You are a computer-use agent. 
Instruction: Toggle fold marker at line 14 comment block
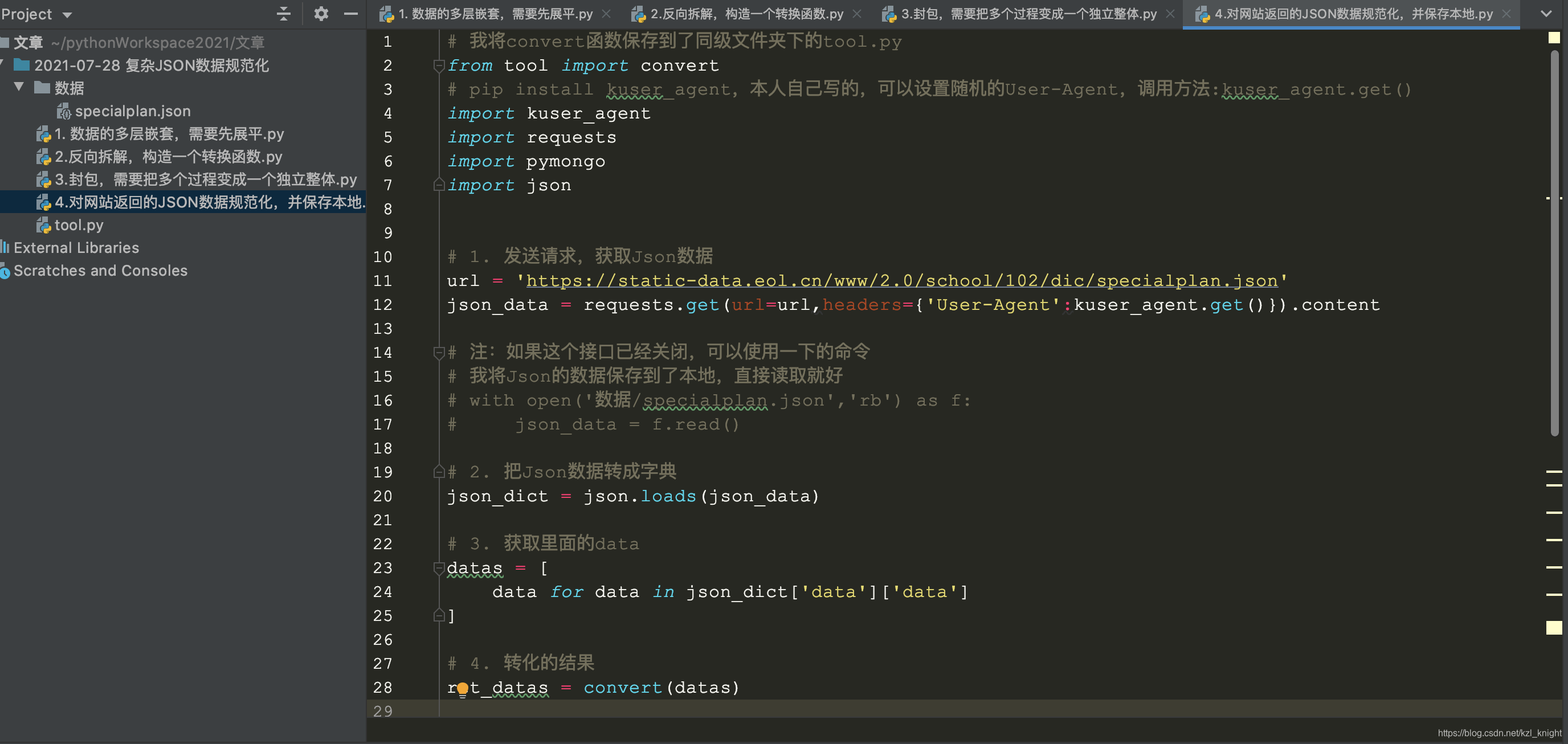click(438, 352)
